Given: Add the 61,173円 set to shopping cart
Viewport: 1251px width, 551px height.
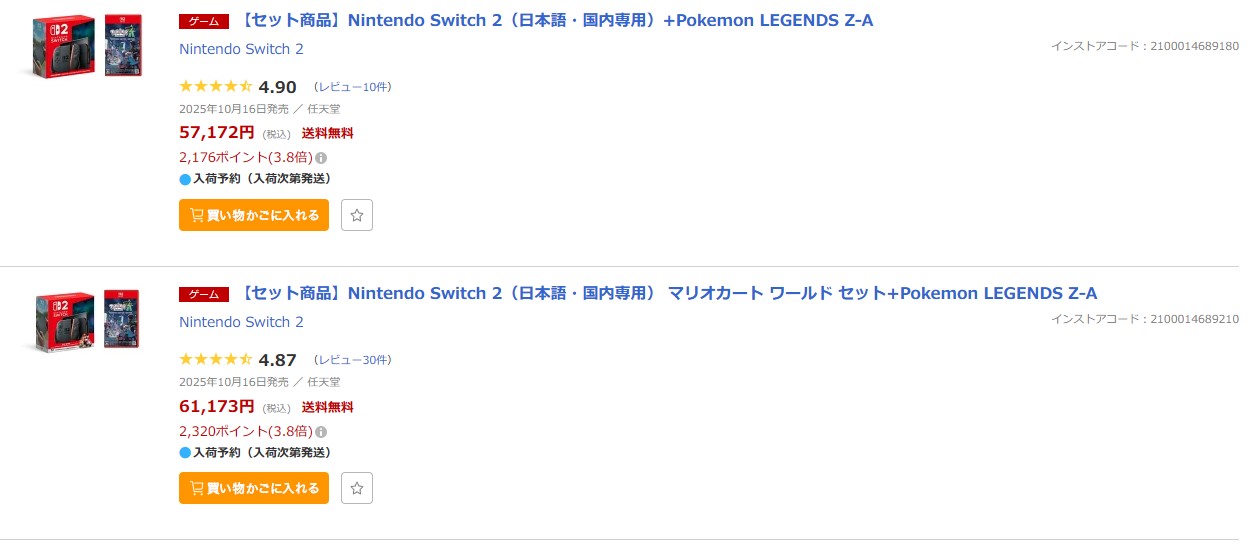Looking at the screenshot, I should tap(254, 488).
